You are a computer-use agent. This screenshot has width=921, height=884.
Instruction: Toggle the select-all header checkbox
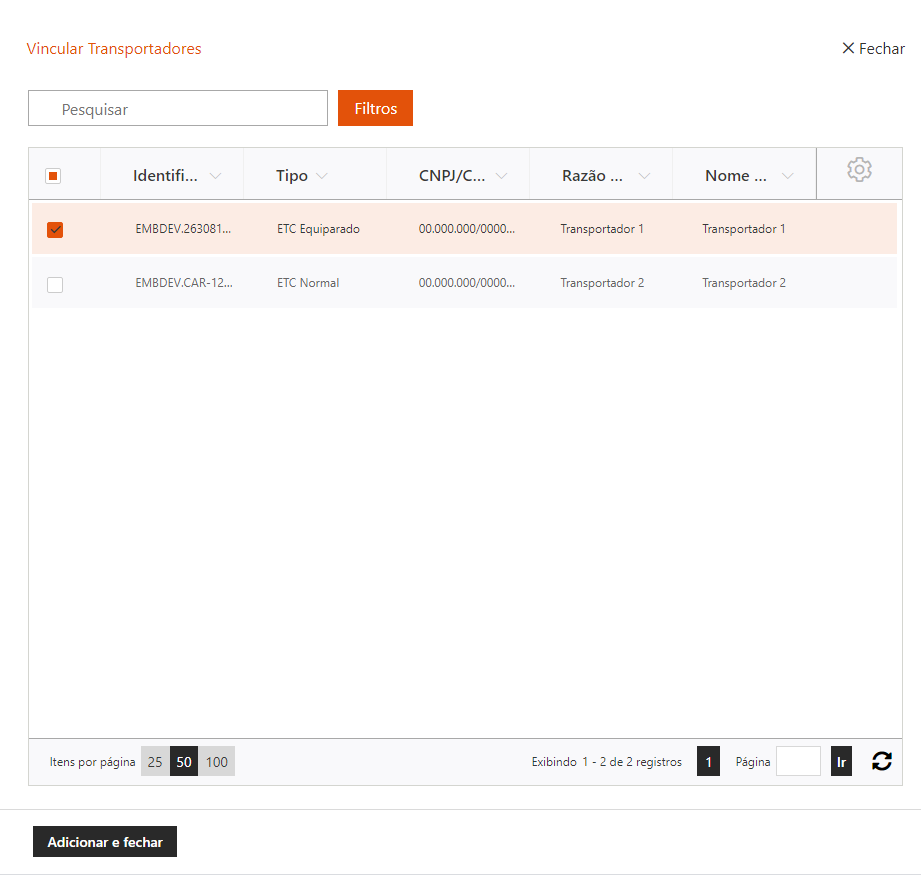(54, 176)
